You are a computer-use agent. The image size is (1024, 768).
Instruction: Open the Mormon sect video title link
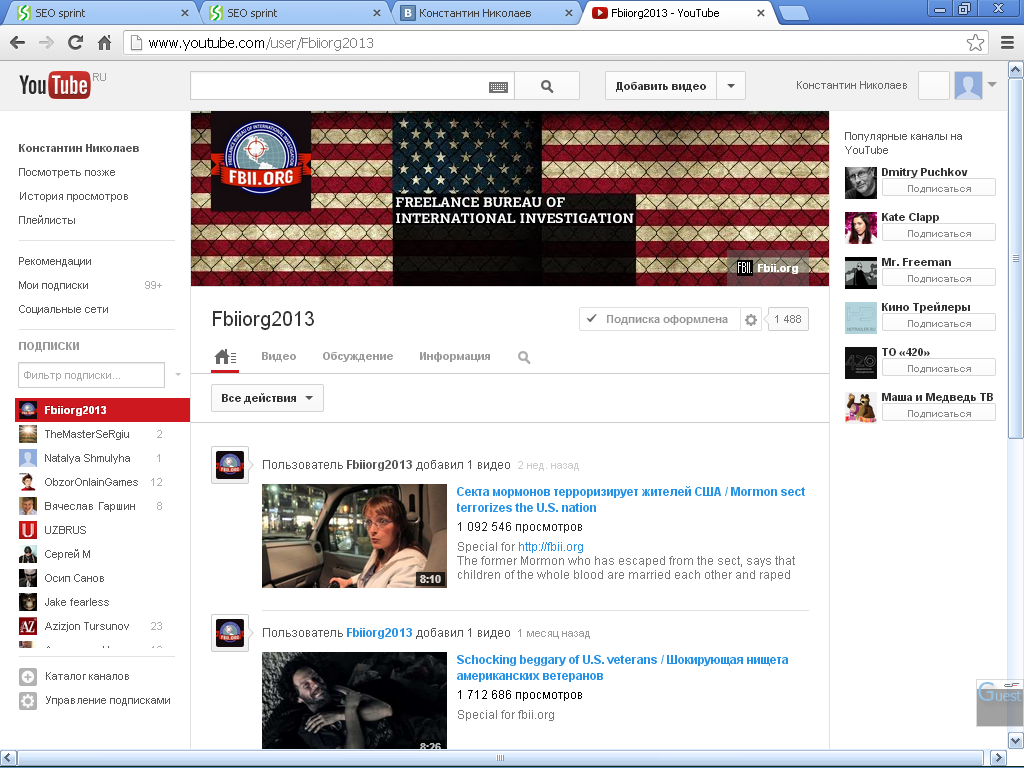(630, 500)
